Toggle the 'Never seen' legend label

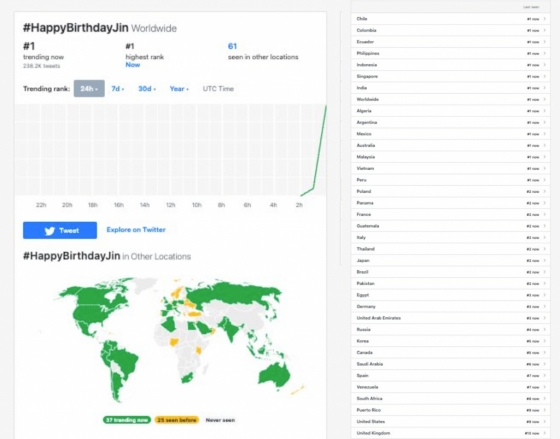click(220, 420)
